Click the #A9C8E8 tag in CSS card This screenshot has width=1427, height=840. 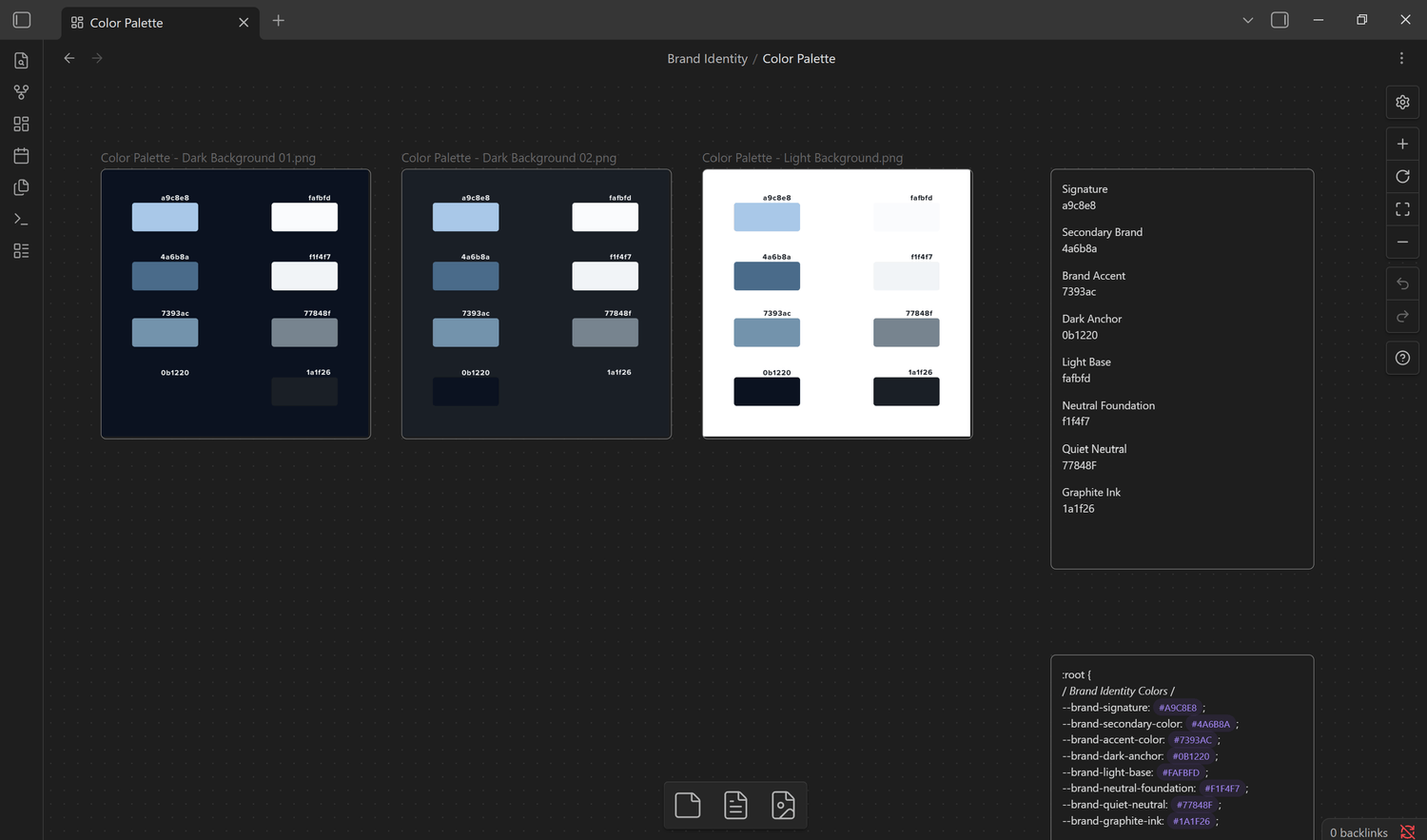click(1178, 708)
